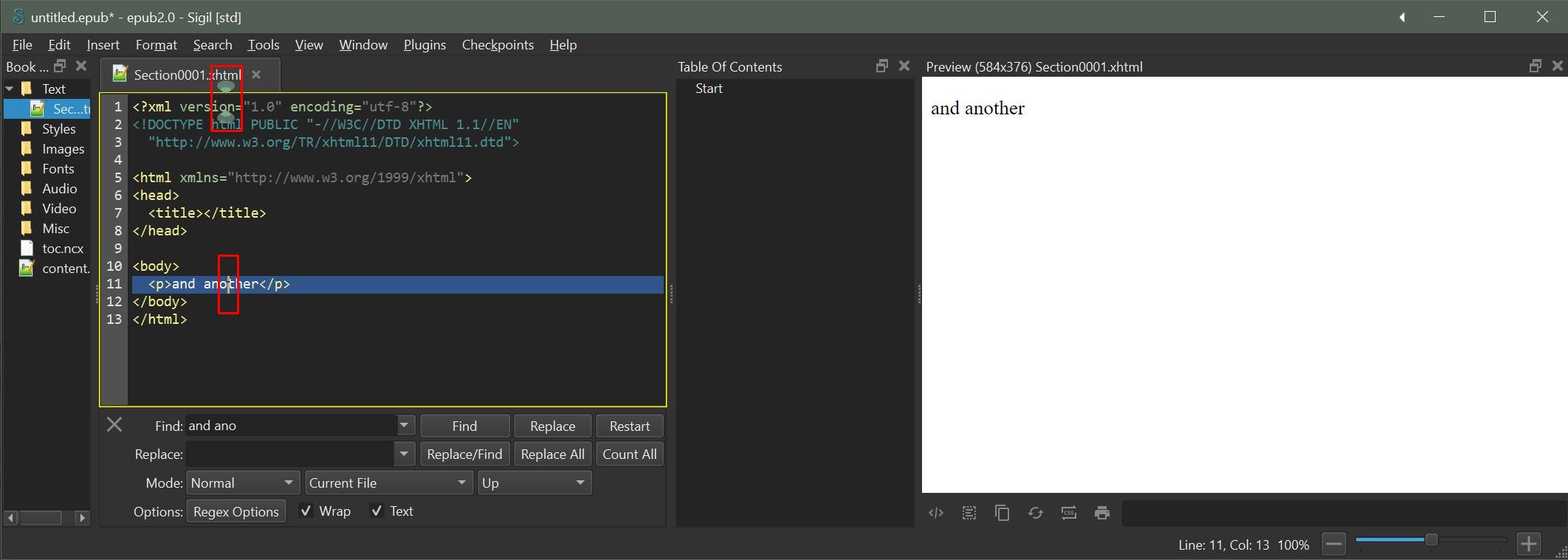The image size is (1568, 560).
Task: Click the Replace All button
Action: pos(552,454)
